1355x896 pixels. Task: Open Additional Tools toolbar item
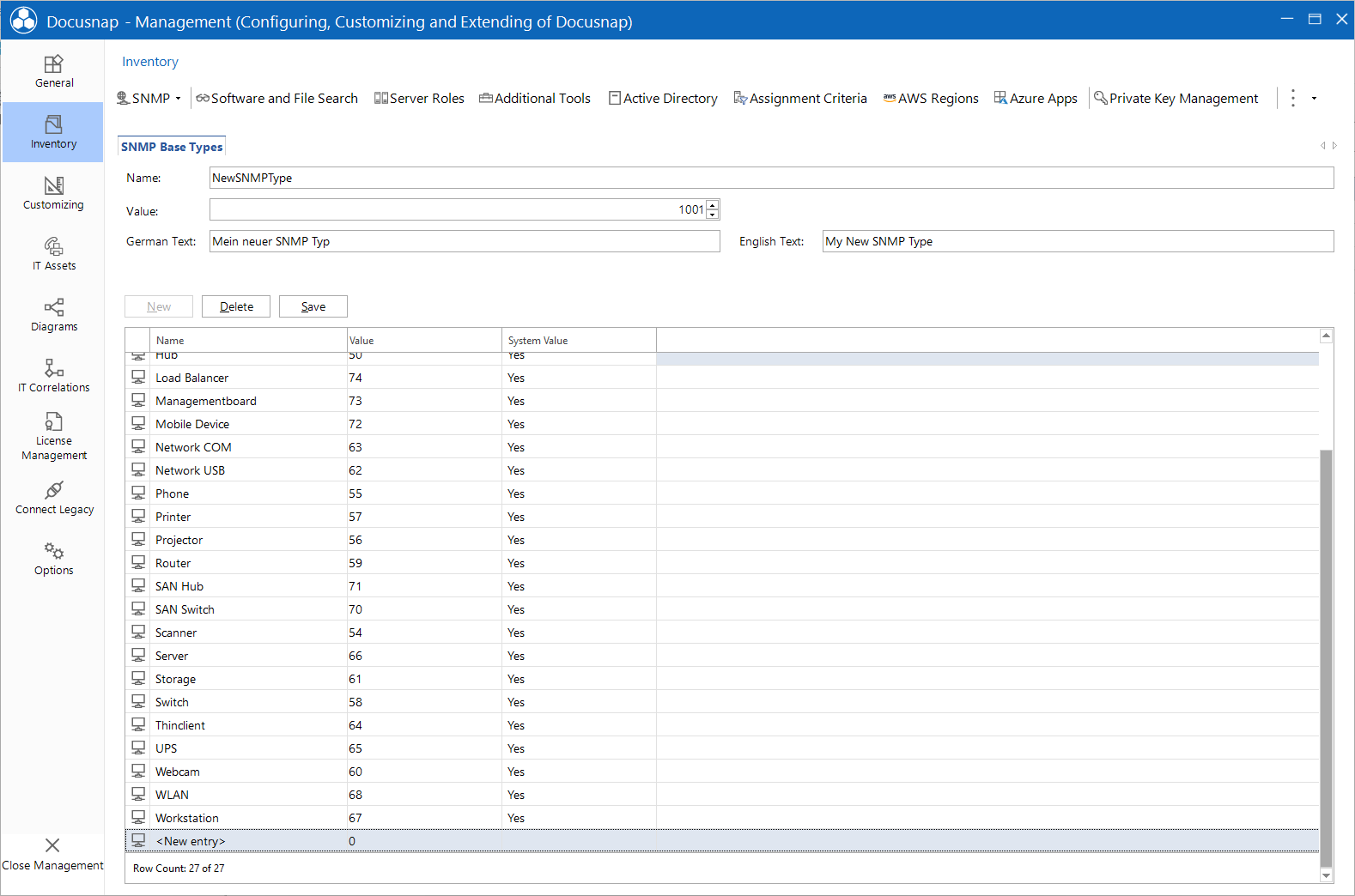(535, 99)
